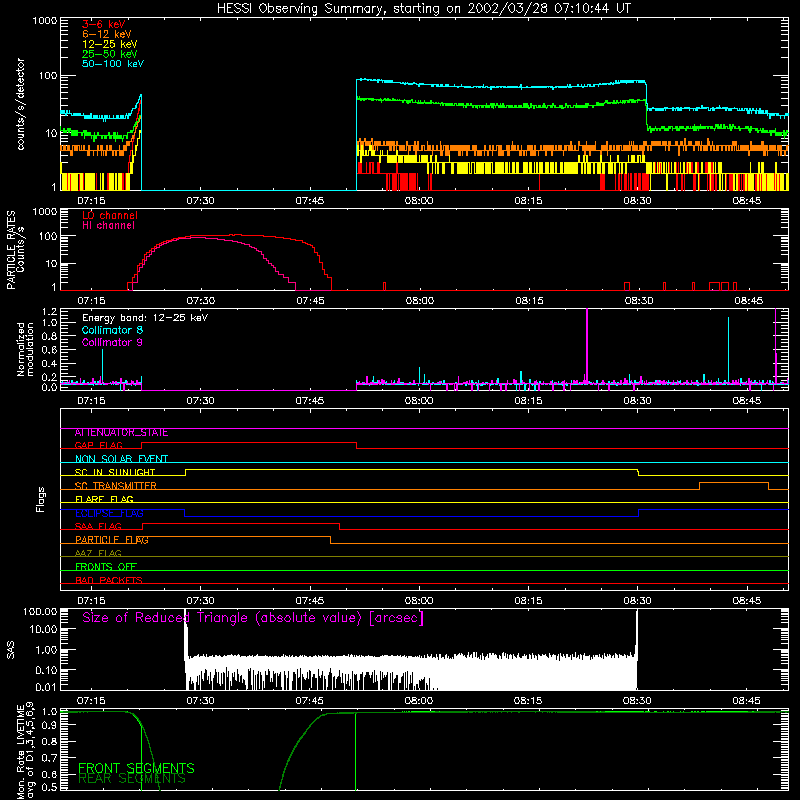The height and width of the screenshot is (800, 800).
Task: Select the Collimator 9 legend entry
Action: 112,342
